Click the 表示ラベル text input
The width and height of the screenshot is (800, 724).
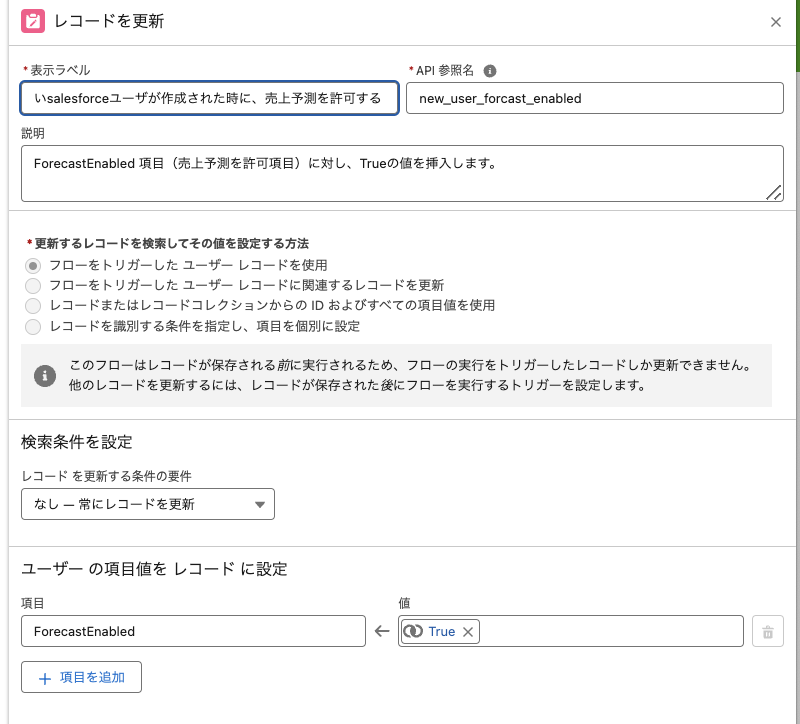point(210,98)
